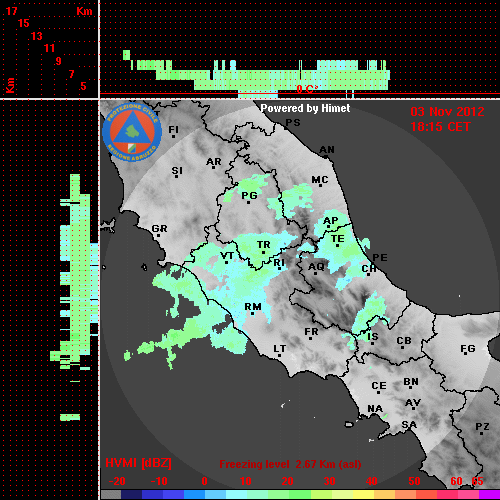Click the rotated vertical Km axis label
Viewport: 500px width, 500px height.
click(x=10, y=85)
